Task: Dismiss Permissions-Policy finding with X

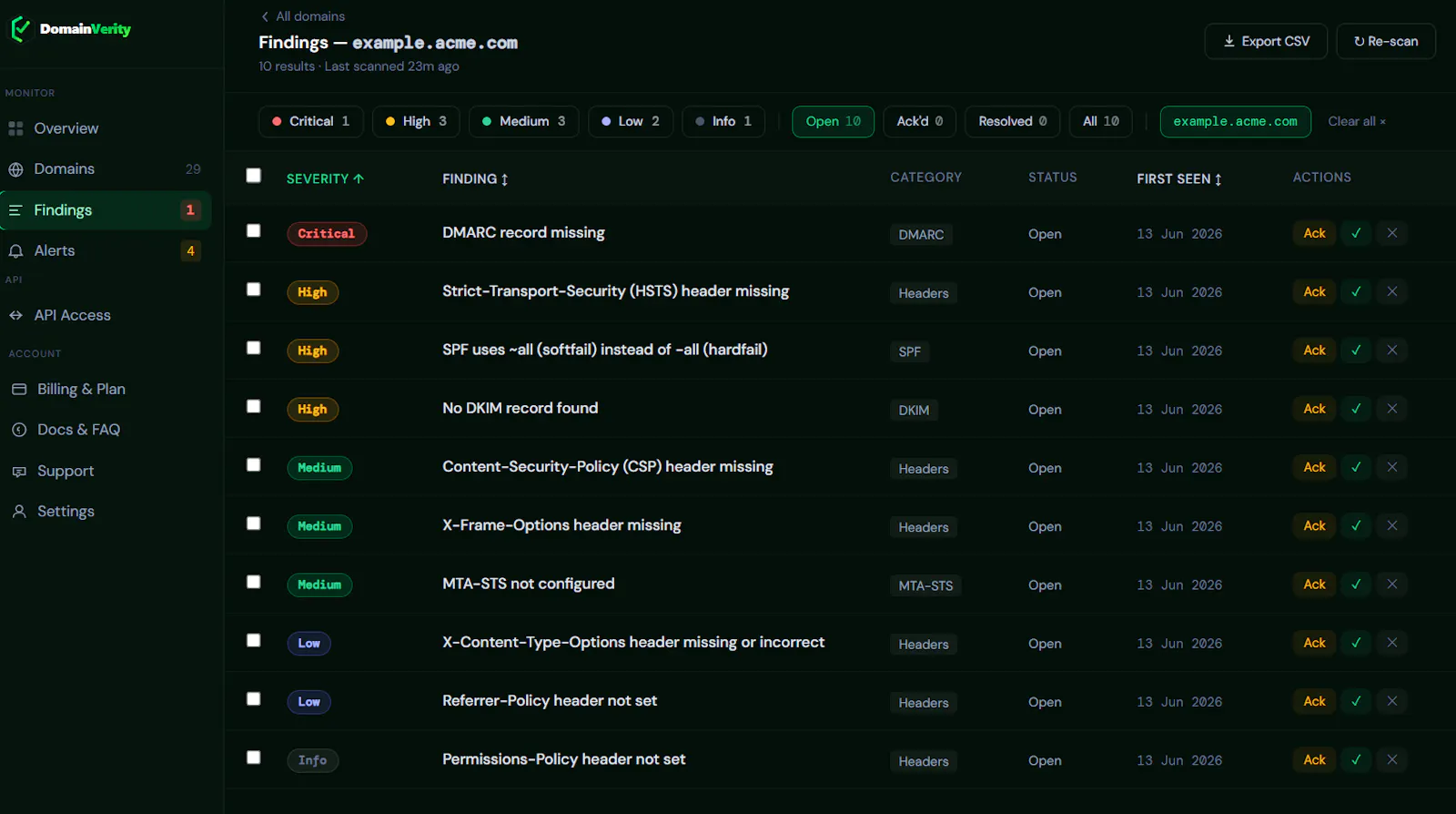Action: [x=1392, y=759]
